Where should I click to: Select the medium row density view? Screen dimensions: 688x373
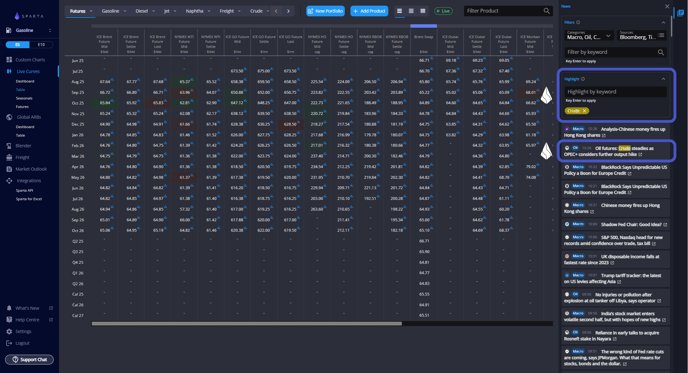click(411, 11)
